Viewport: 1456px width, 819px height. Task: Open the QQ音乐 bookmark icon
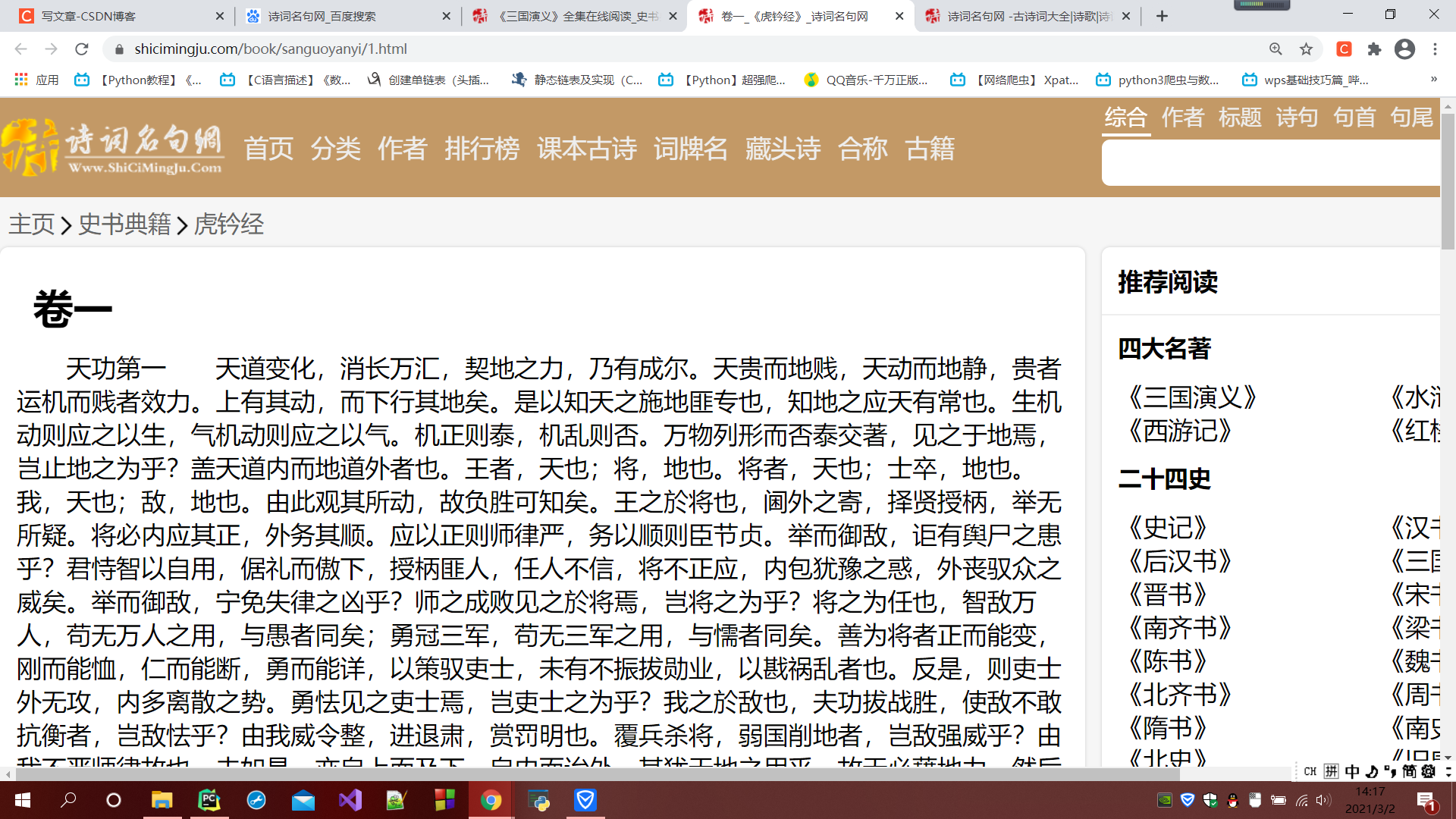click(811, 80)
